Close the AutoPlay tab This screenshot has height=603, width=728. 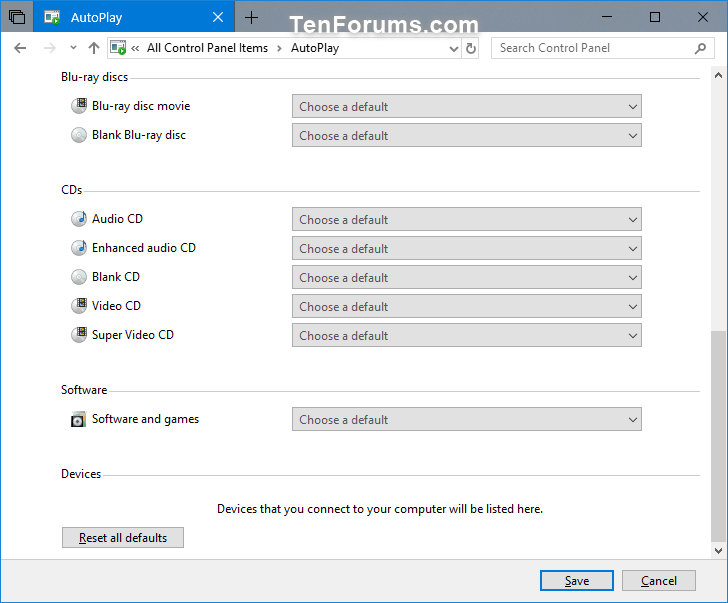[x=218, y=18]
